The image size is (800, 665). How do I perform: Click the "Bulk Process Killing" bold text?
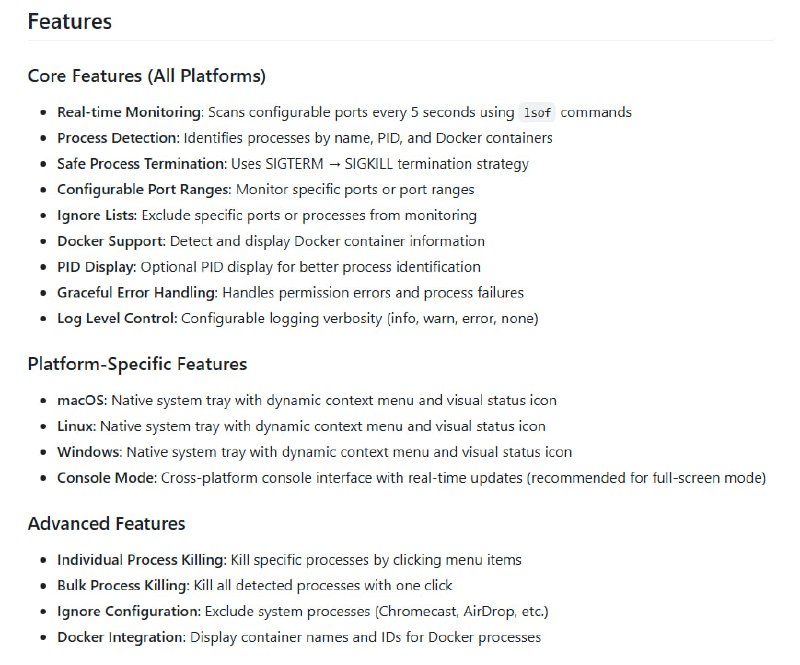[121, 585]
